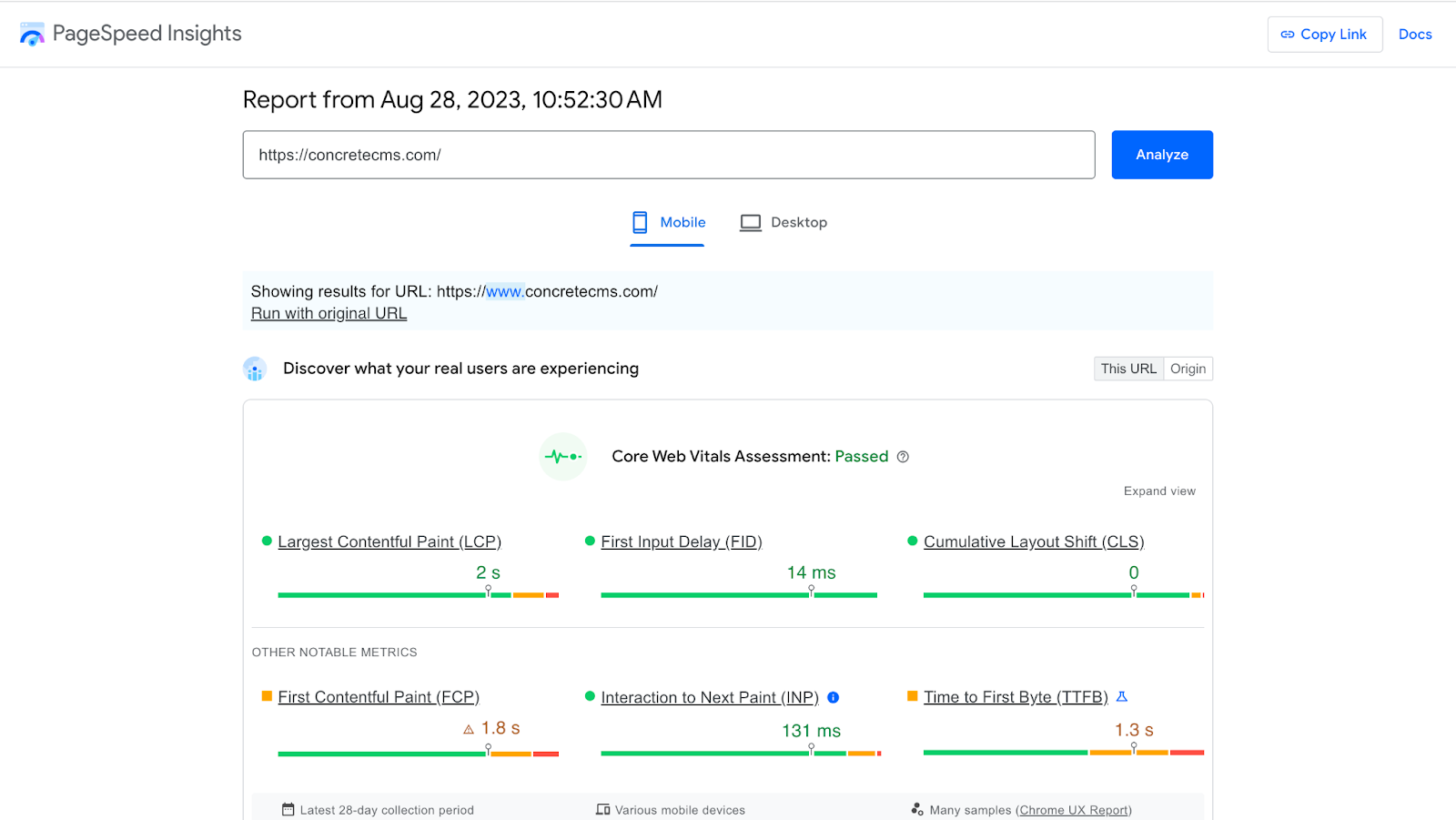Click the calendar icon near collection period
The image size is (1456, 820).
tap(287, 809)
